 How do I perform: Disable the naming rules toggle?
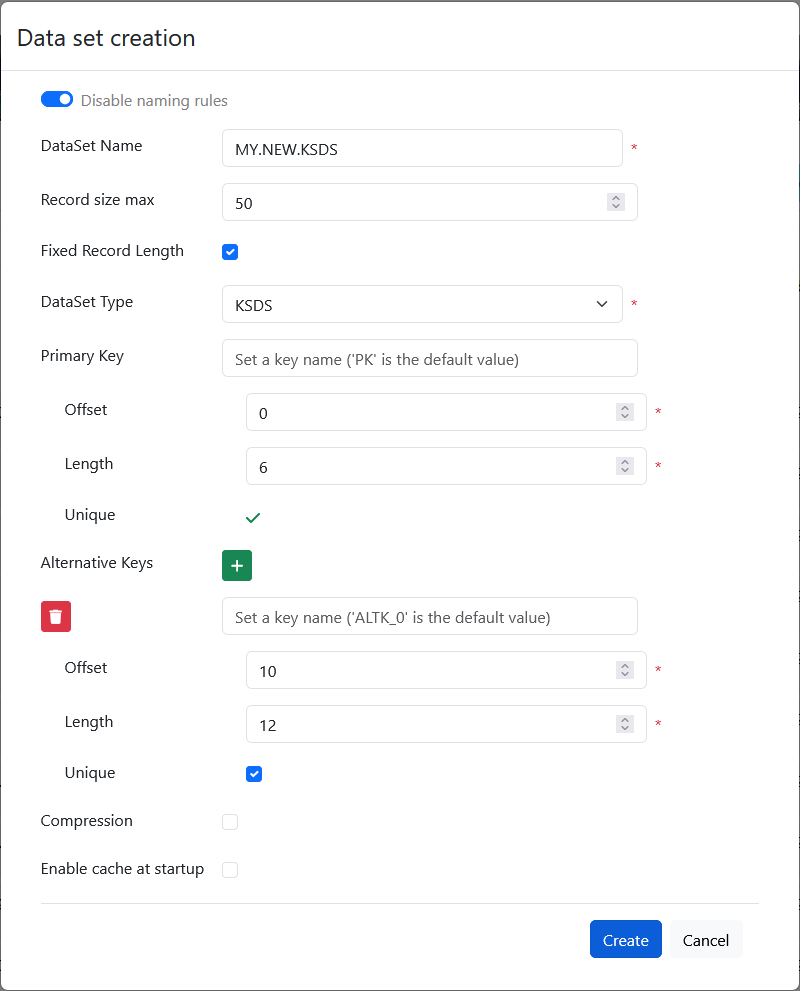[x=57, y=99]
